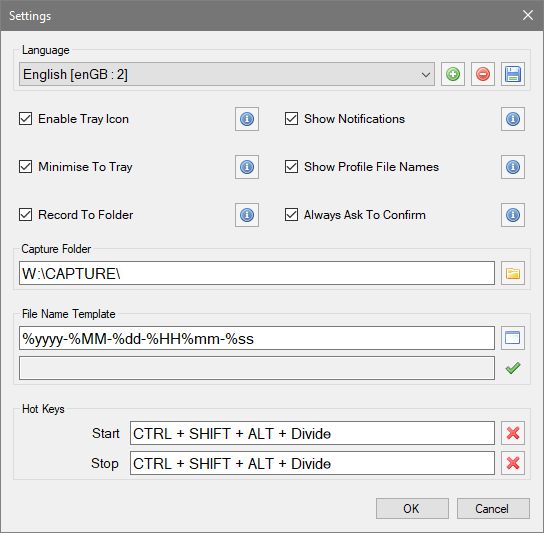The width and height of the screenshot is (544, 533).
Task: Open info for Show Notifications
Action: pyautogui.click(x=513, y=119)
